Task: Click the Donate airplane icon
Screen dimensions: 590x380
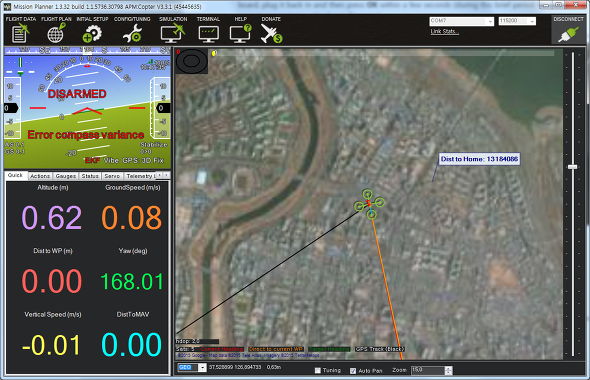Action: click(x=271, y=33)
